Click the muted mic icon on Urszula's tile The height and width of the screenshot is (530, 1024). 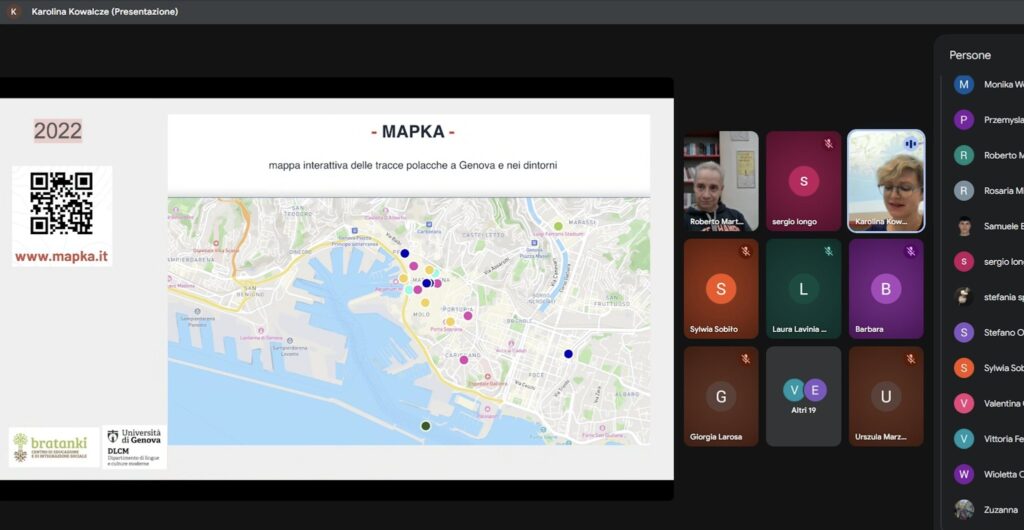pyautogui.click(x=910, y=359)
